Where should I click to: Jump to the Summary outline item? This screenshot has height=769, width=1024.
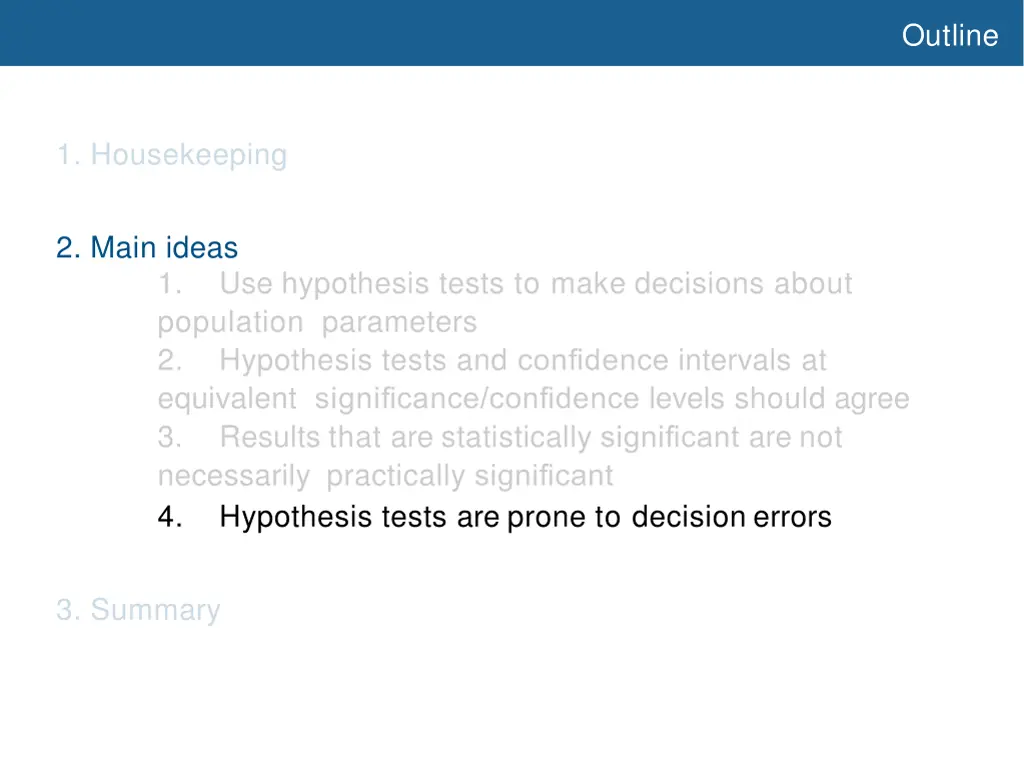coord(138,610)
